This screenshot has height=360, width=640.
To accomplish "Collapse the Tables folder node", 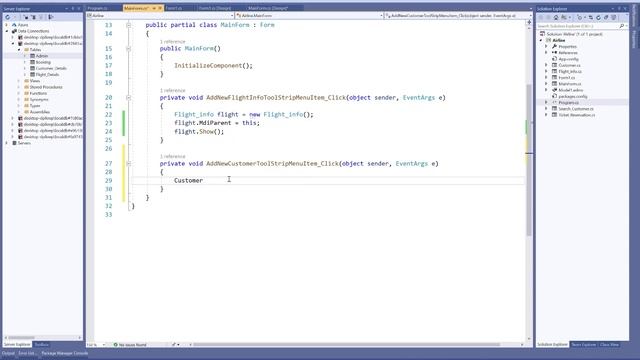I will (19, 50).
